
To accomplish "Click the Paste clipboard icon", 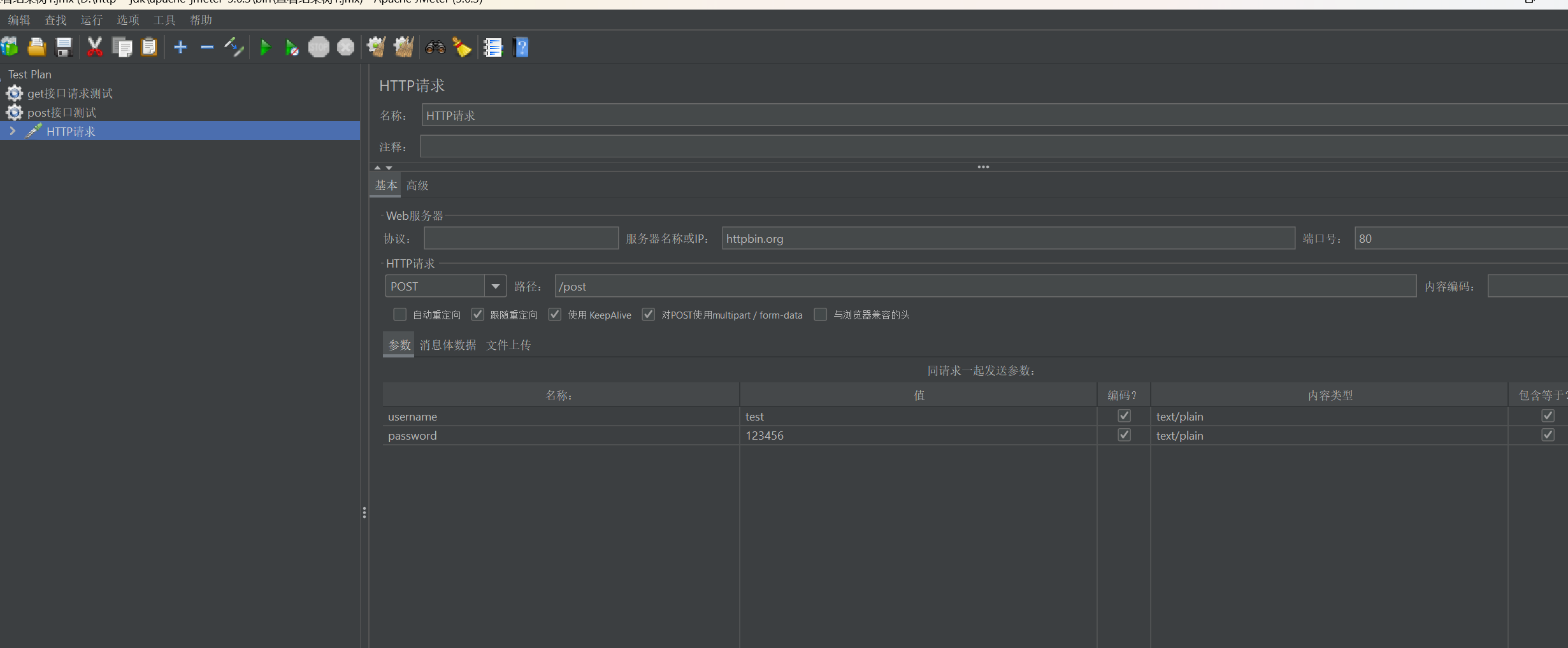I will point(149,47).
